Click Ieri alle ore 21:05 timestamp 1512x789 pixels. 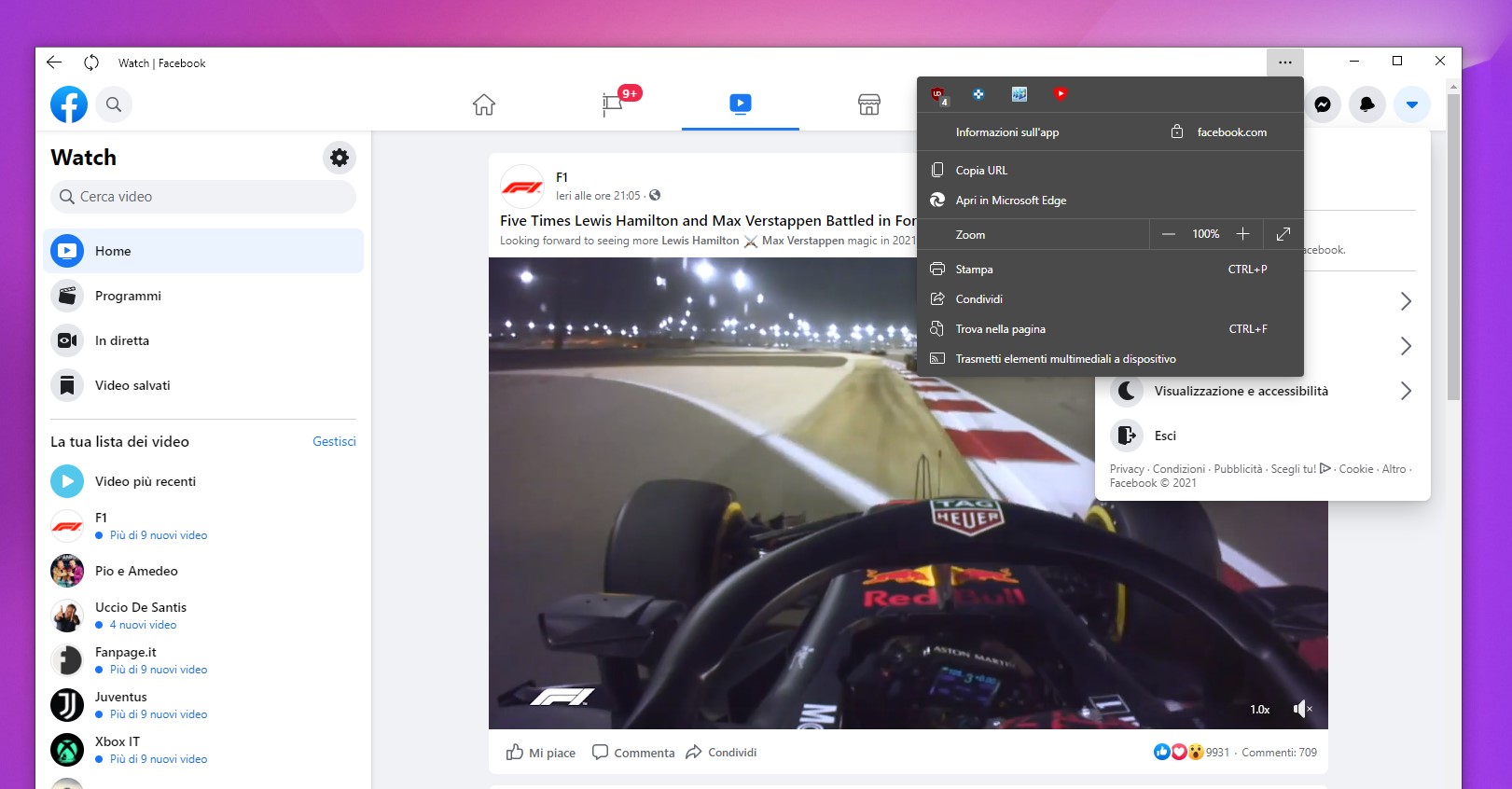pos(598,196)
